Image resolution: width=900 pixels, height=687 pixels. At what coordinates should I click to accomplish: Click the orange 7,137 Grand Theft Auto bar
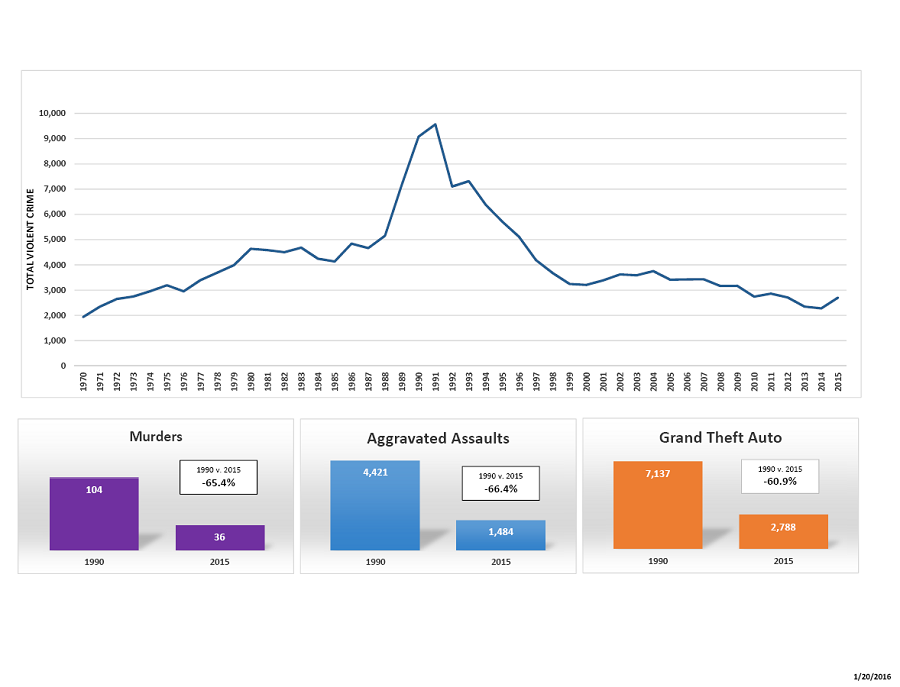(x=658, y=505)
